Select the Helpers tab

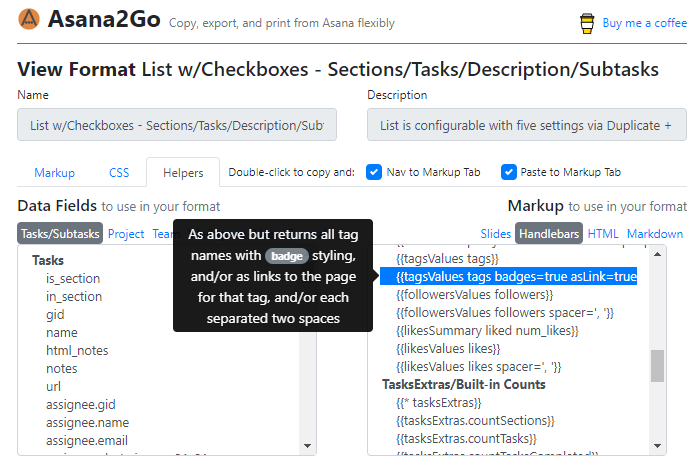[x=183, y=173]
